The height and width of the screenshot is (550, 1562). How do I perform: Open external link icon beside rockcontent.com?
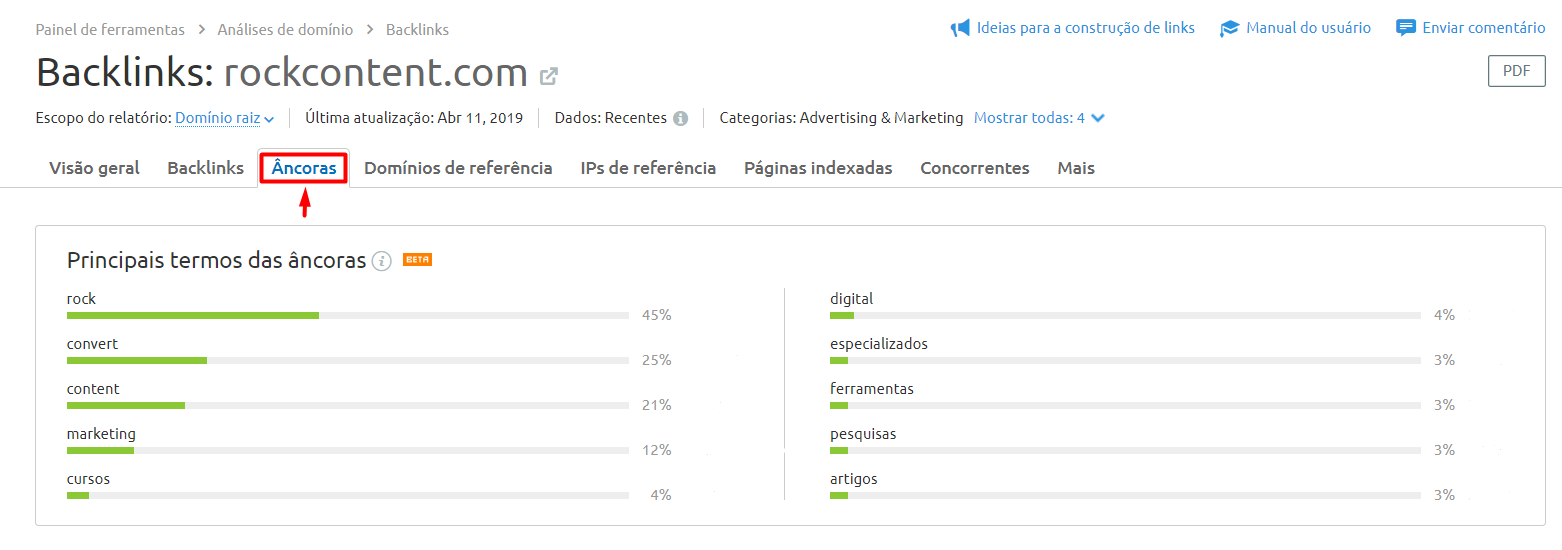(x=549, y=75)
